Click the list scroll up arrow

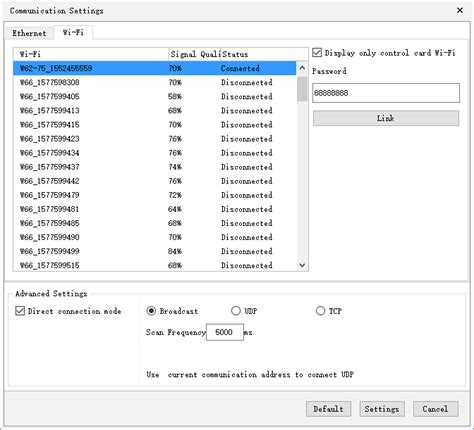point(302,68)
